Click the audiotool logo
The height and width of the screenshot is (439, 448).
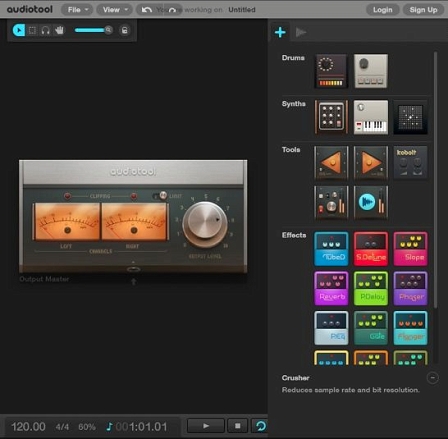[x=30, y=9]
